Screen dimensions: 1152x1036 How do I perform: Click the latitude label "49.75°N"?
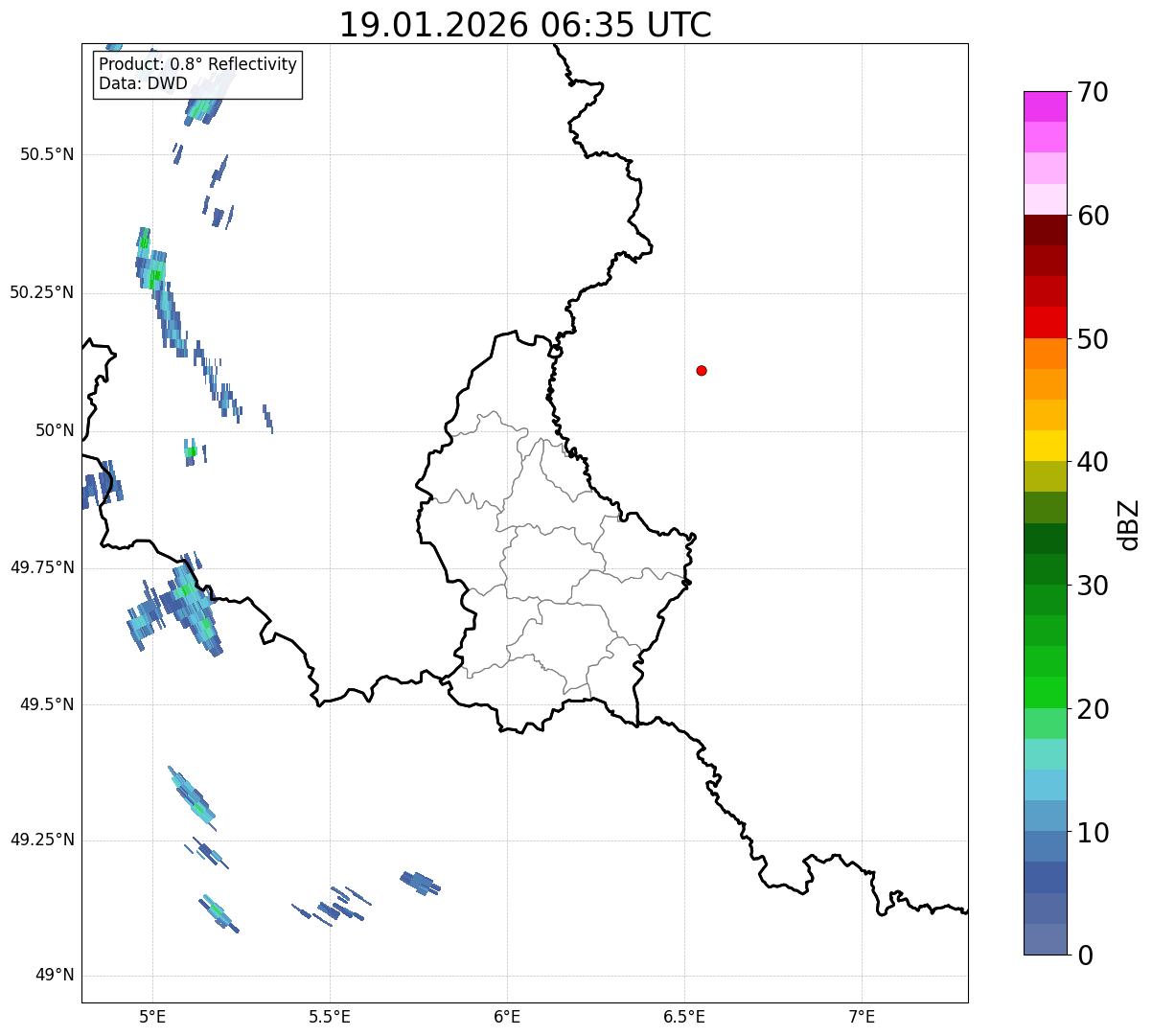click(x=42, y=567)
